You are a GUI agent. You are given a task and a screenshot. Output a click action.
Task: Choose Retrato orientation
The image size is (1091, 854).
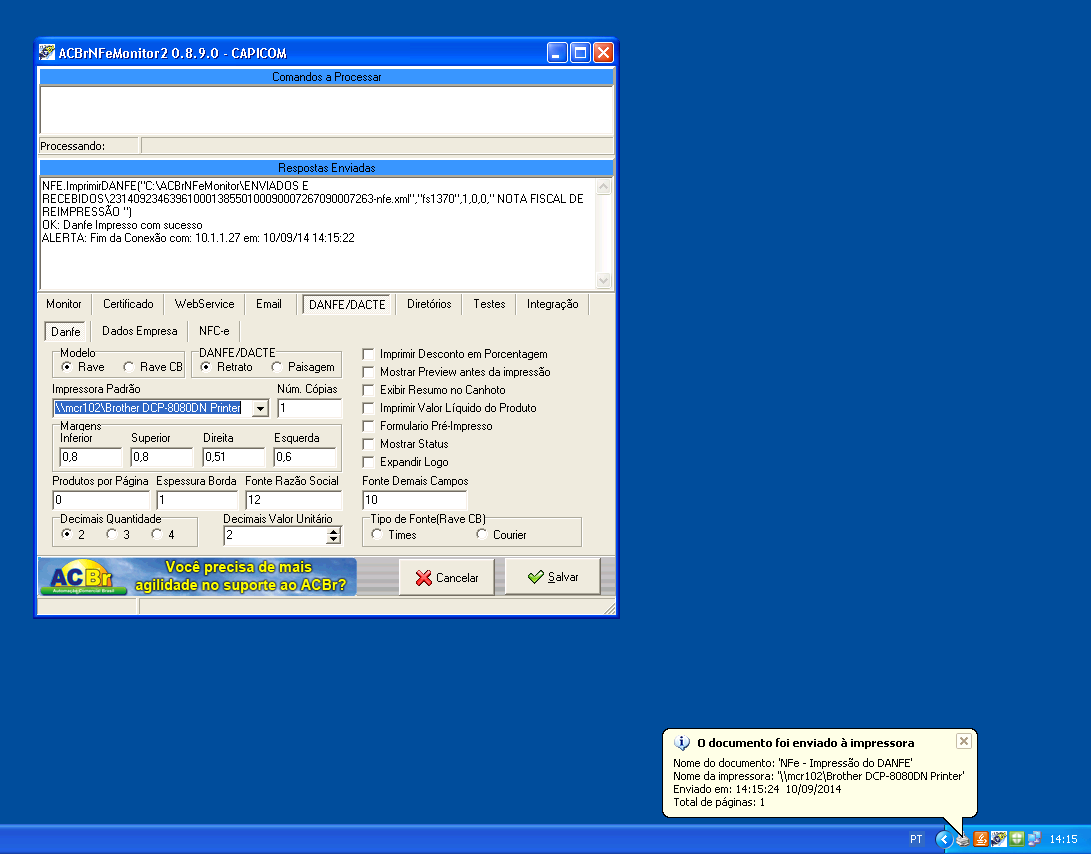(x=206, y=367)
